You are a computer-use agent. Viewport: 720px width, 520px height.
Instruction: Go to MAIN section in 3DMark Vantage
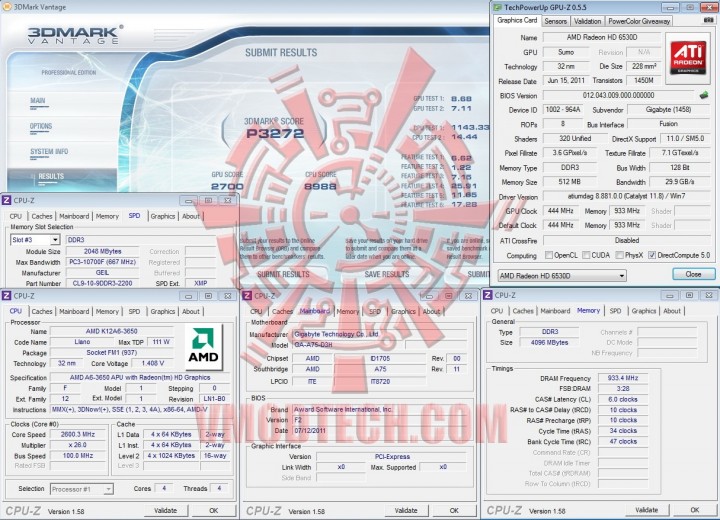point(38,101)
